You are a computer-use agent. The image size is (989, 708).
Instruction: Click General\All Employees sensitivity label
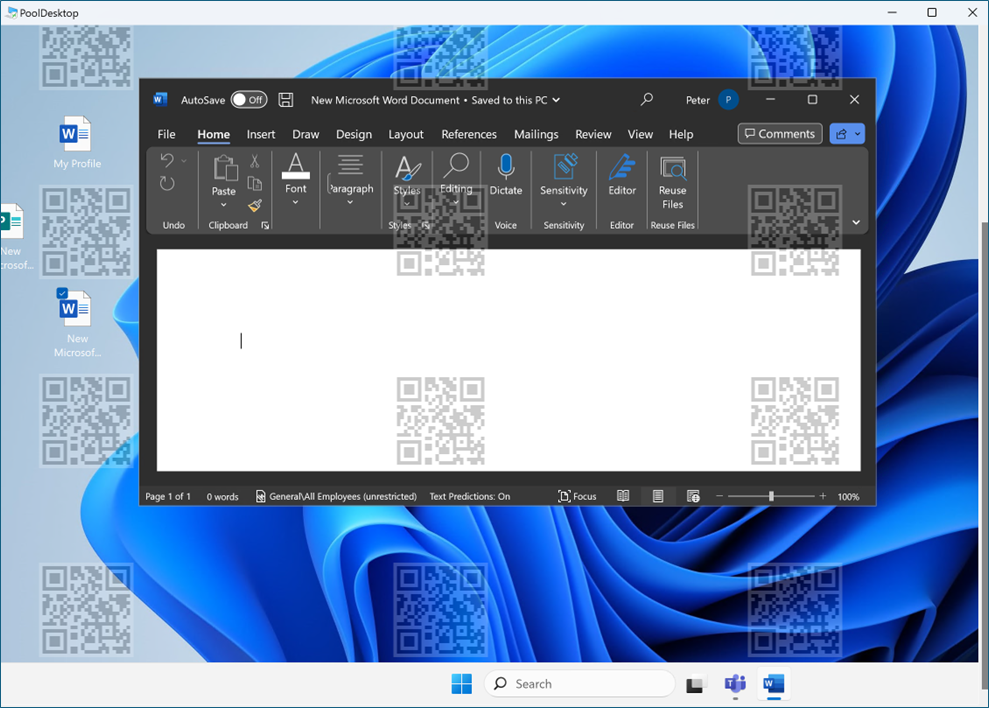click(x=336, y=497)
